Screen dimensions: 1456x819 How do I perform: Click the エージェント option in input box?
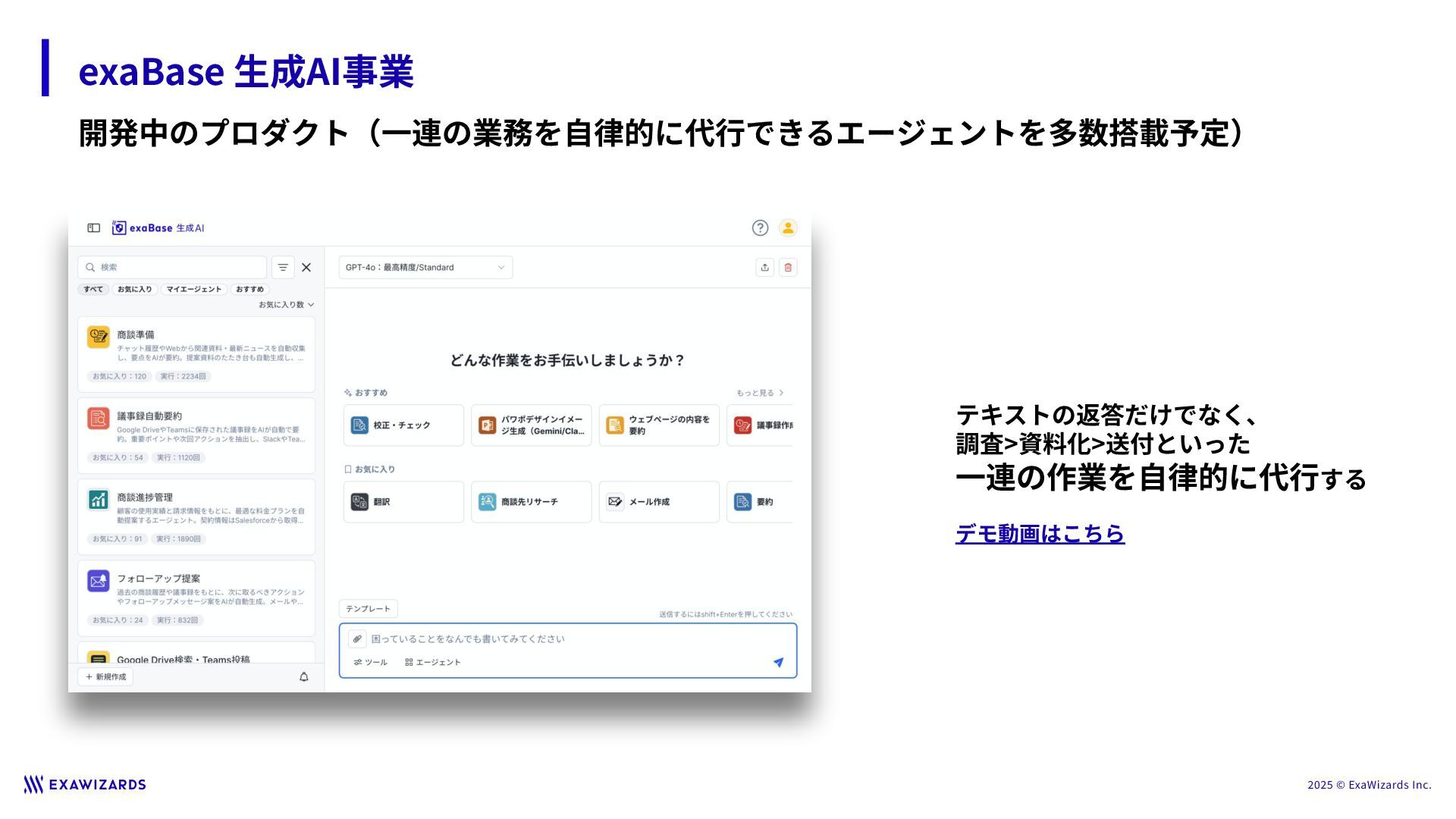pos(433,662)
